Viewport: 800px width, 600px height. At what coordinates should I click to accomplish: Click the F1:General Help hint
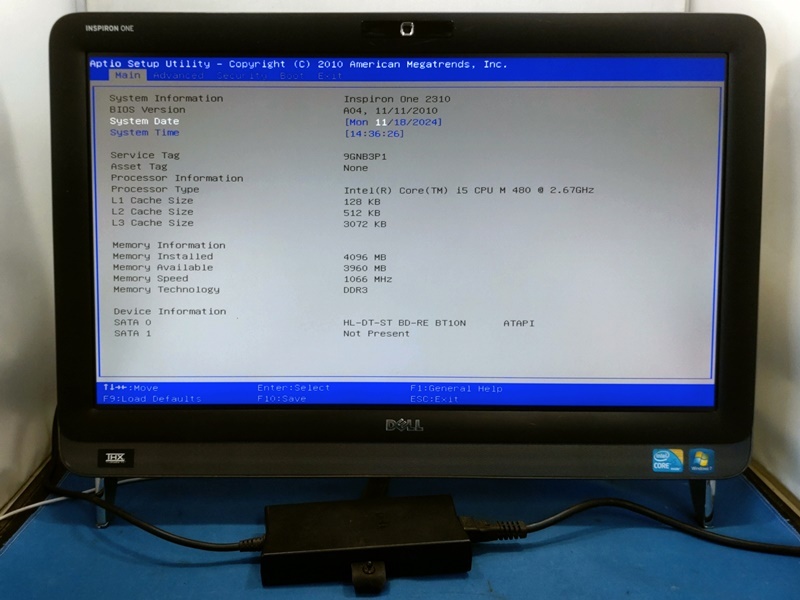456,389
